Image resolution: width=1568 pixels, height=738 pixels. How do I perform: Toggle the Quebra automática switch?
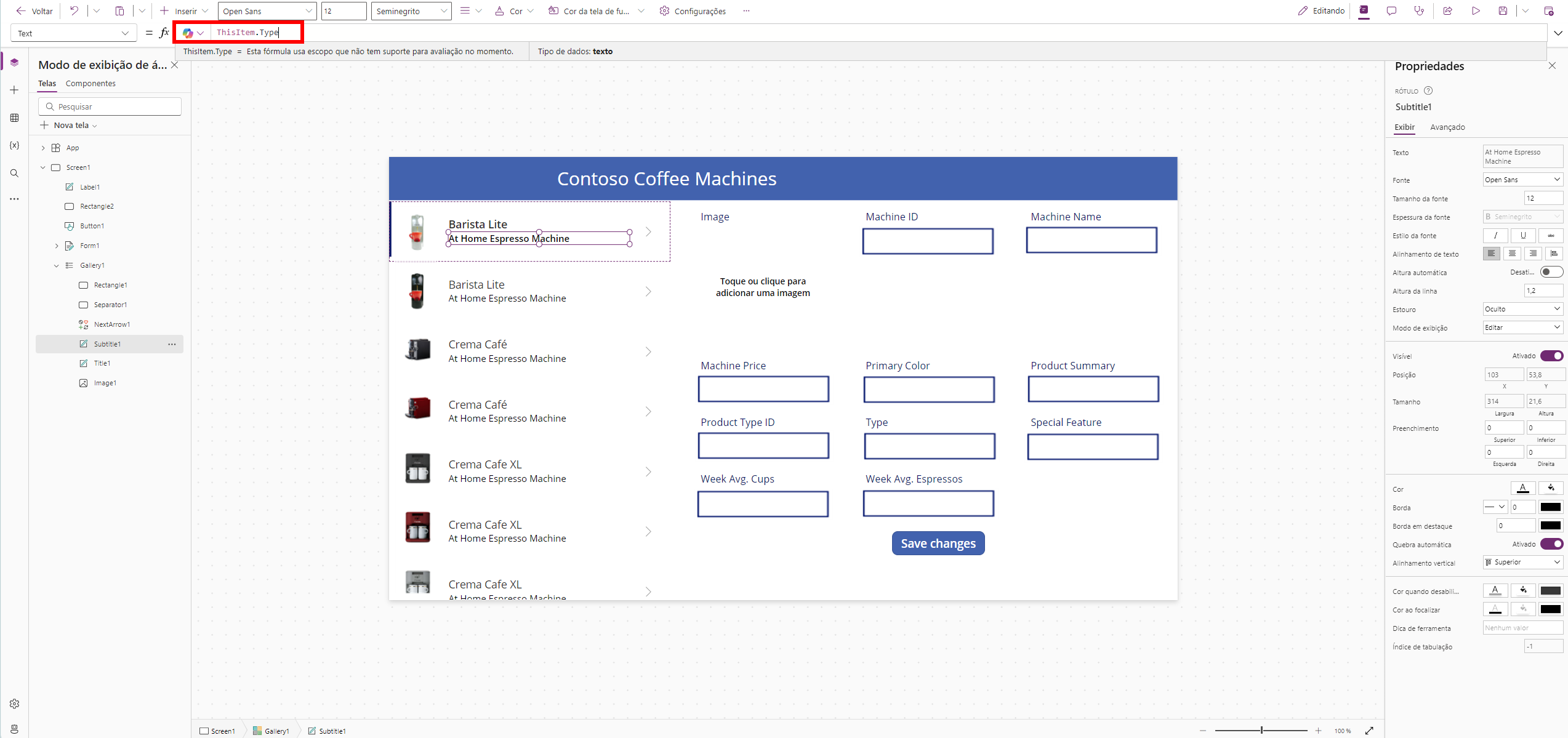coord(1551,544)
